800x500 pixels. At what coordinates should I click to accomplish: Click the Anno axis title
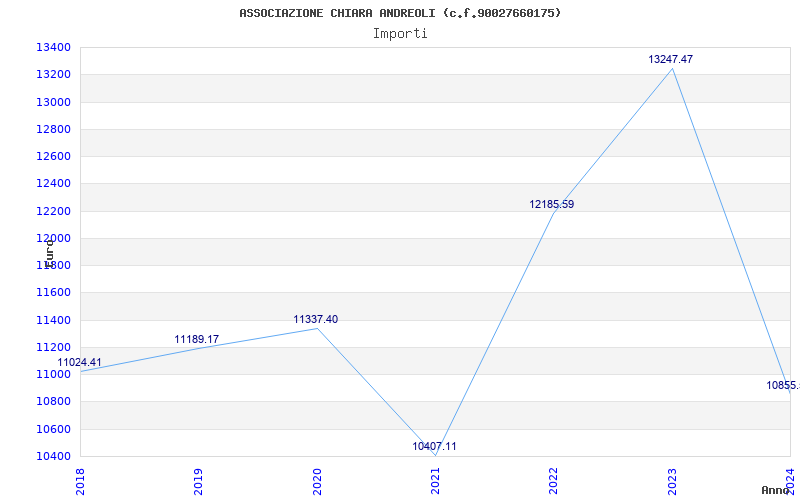pos(776,490)
